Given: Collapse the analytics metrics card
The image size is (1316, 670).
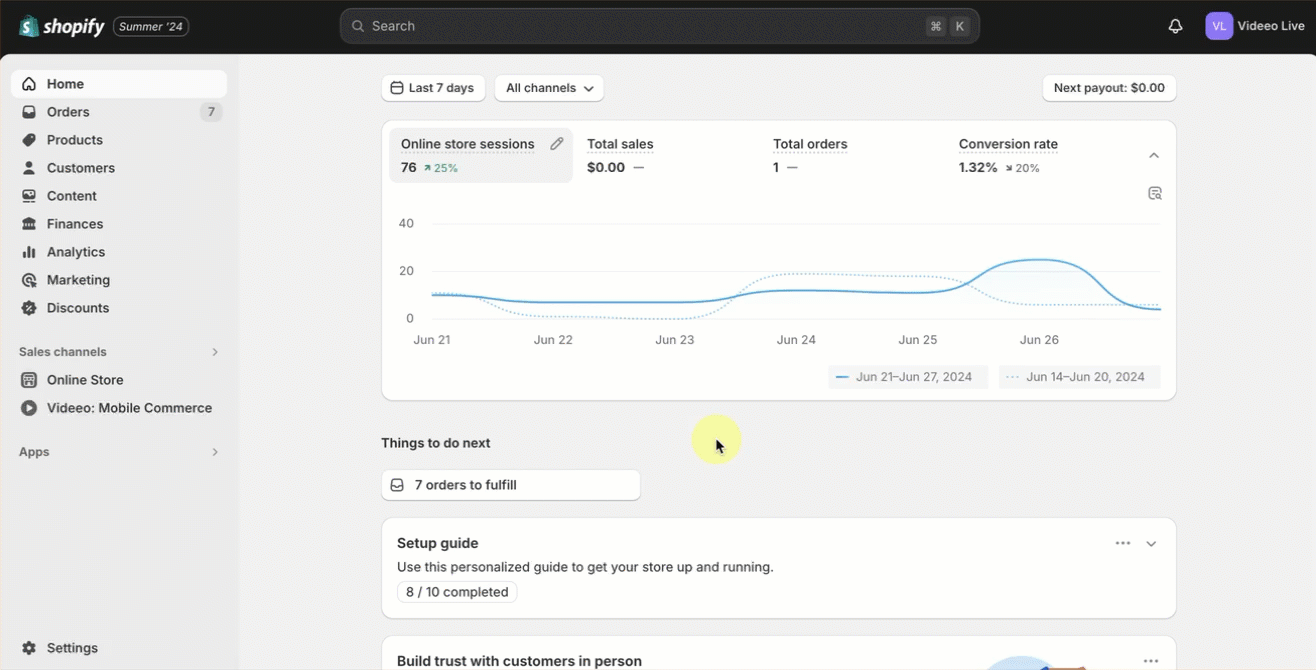Looking at the screenshot, I should pos(1153,155).
